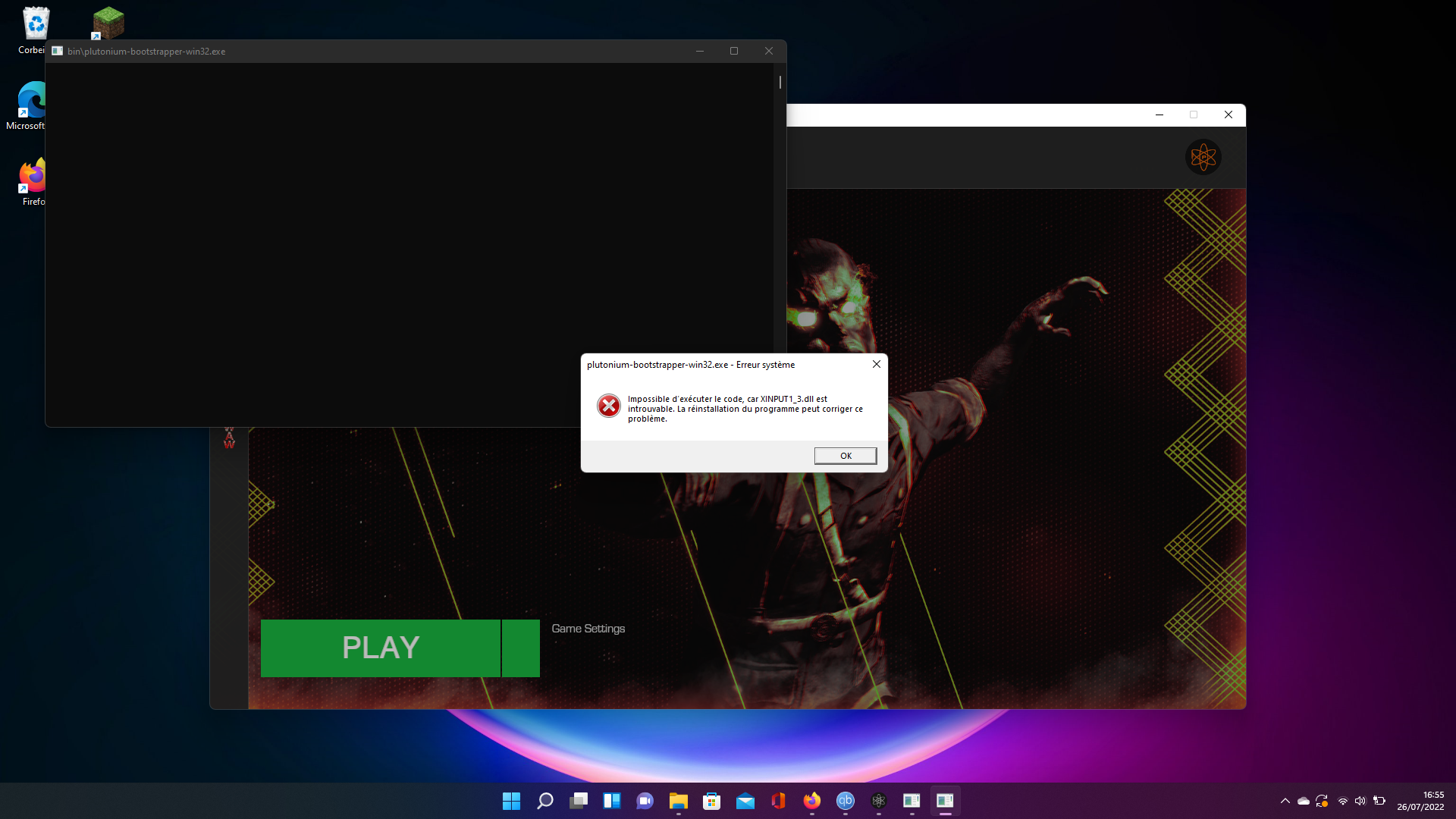Viewport: 1456px width, 819px height.
Task: Open Microsoft Store from taskbar
Action: pyautogui.click(x=711, y=801)
